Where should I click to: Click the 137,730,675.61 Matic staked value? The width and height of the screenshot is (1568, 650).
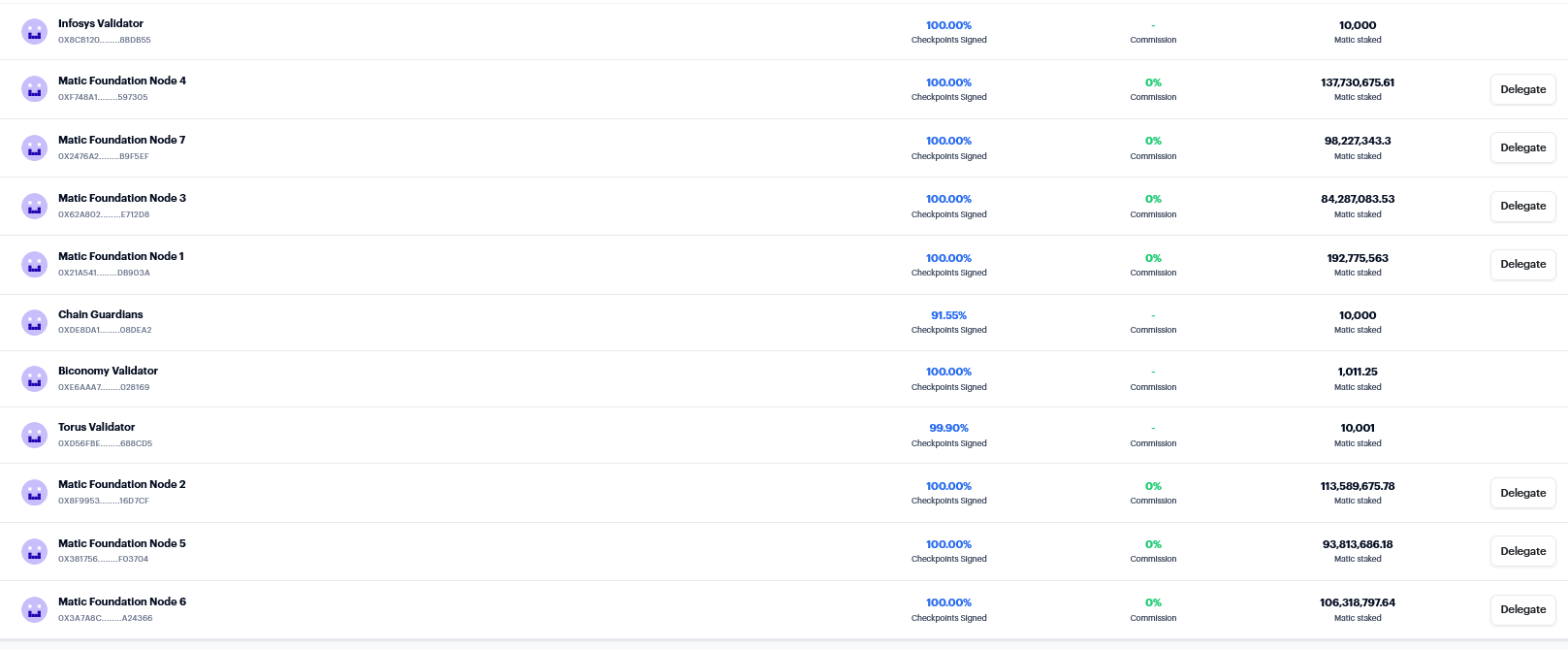pyautogui.click(x=1358, y=82)
